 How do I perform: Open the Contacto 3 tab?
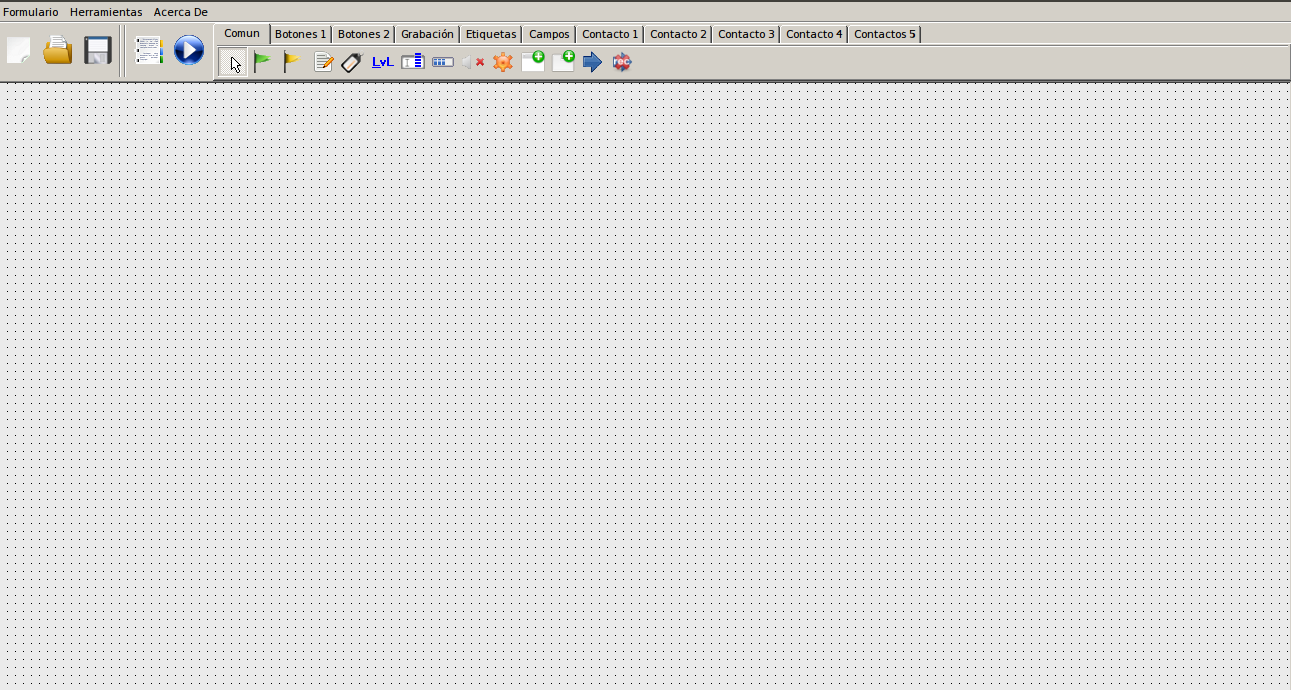[x=746, y=34]
